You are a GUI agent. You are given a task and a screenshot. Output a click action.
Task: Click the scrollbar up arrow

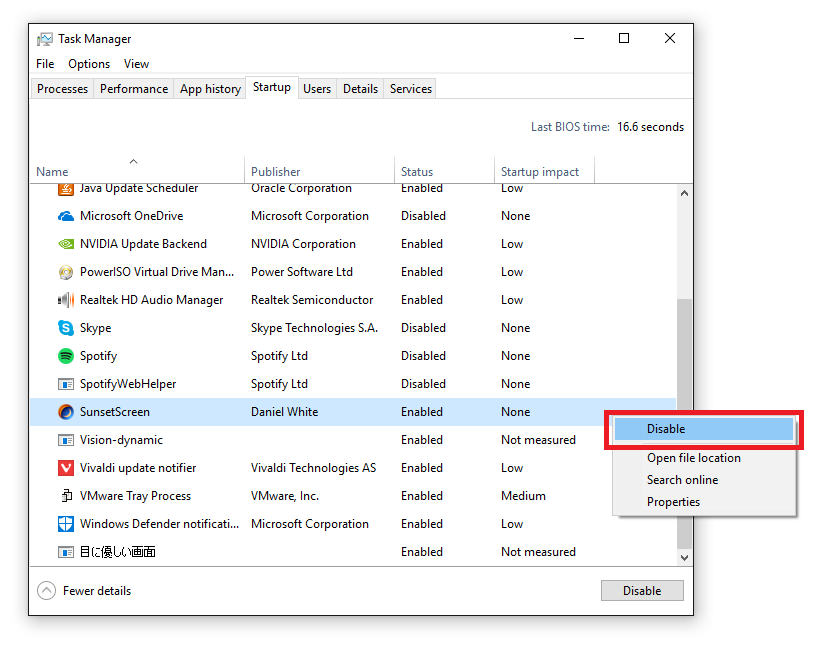(684, 193)
